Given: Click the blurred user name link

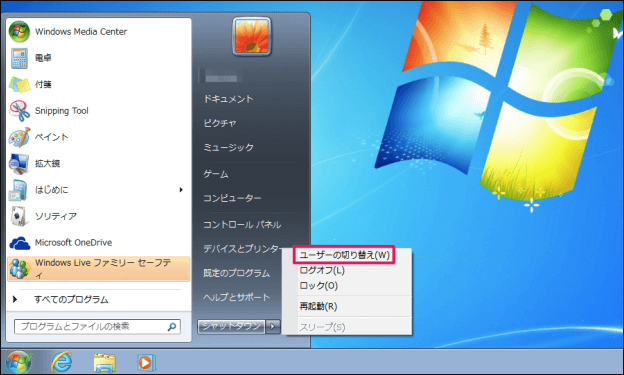Looking at the screenshot, I should click(x=221, y=78).
